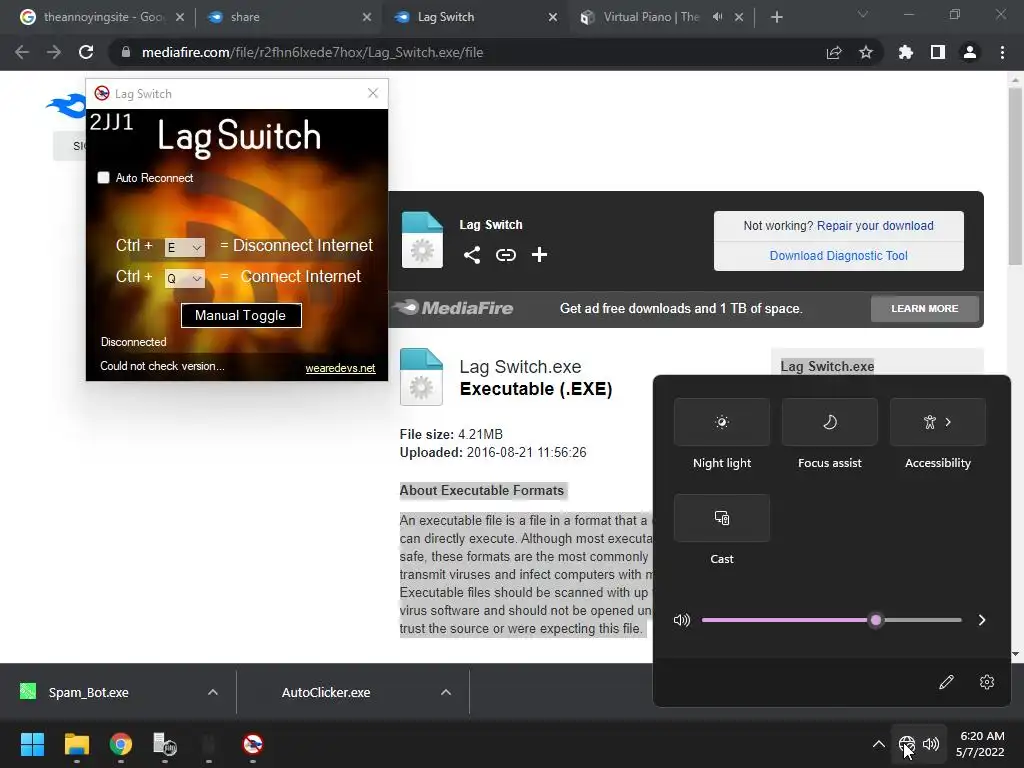Click the MediaFire share icon

coord(472,255)
